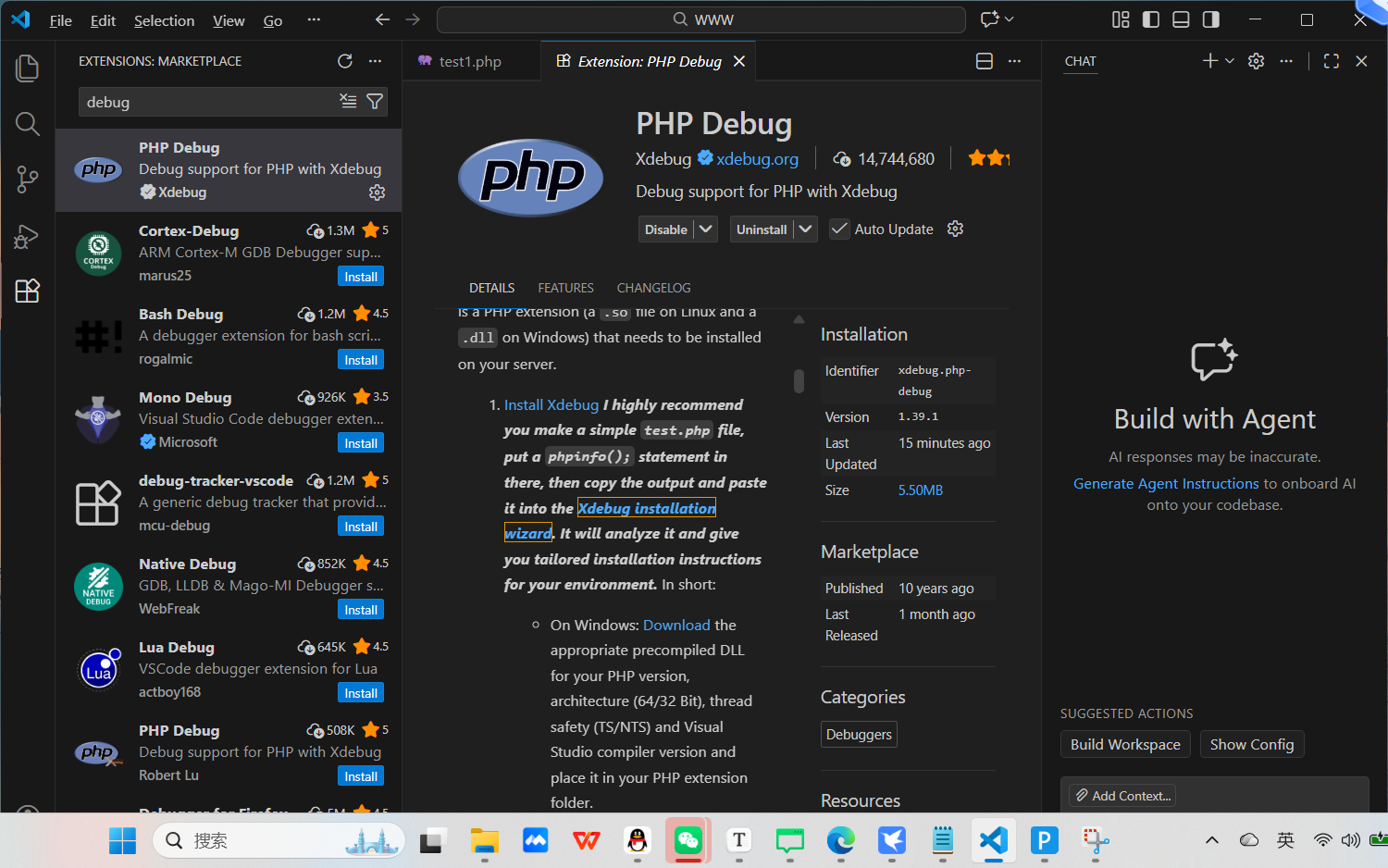Open Copilot chat icon in title bar
Viewport: 1388px width, 868px height.
point(990,19)
